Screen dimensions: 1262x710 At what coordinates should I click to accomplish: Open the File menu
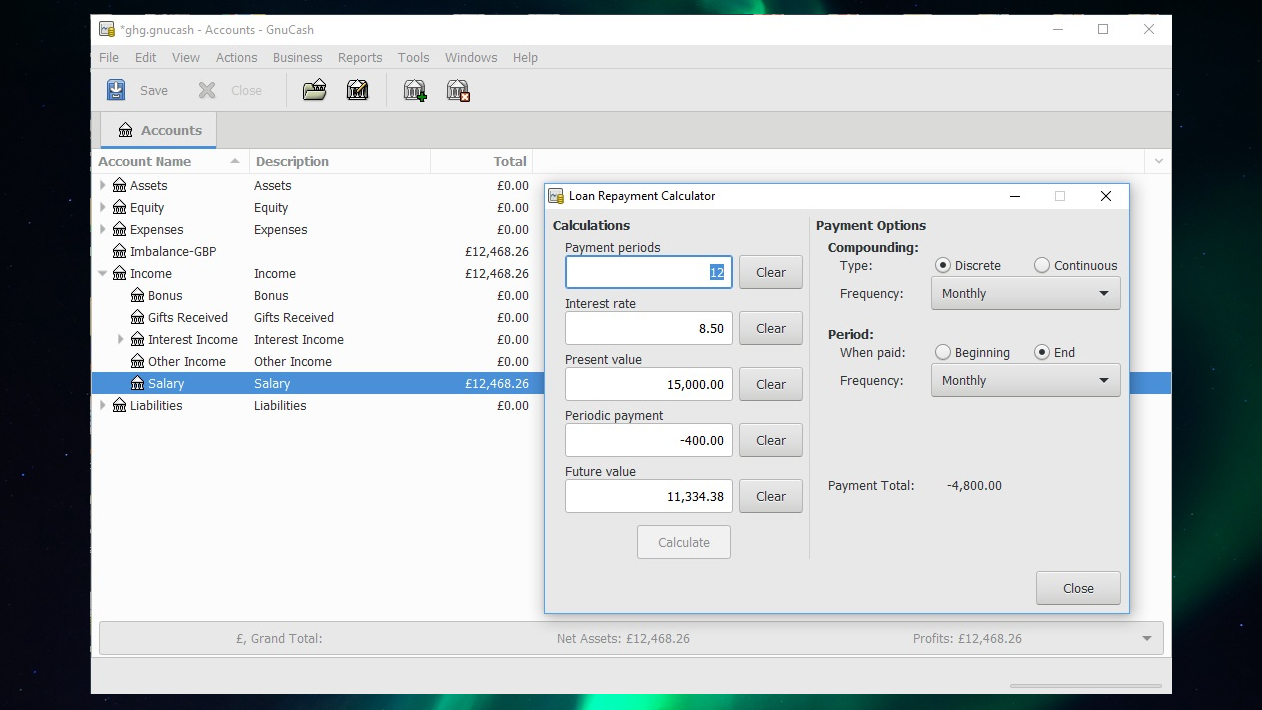coord(109,57)
